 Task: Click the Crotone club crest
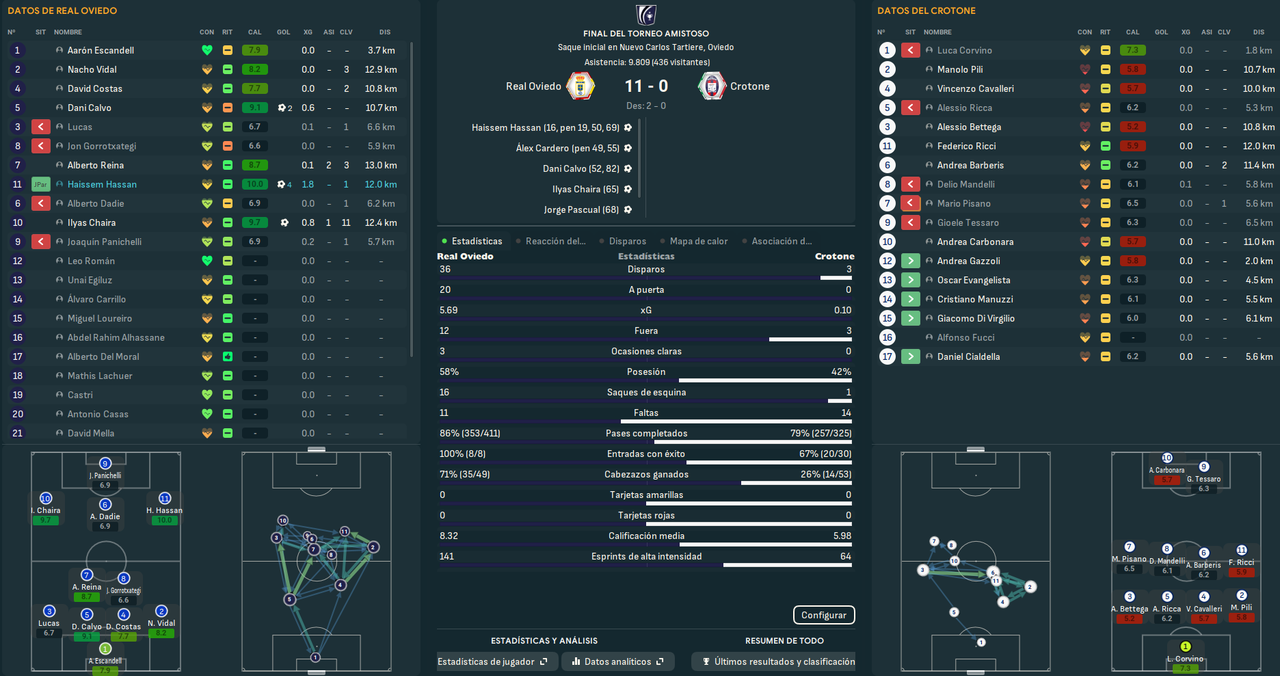[x=711, y=85]
